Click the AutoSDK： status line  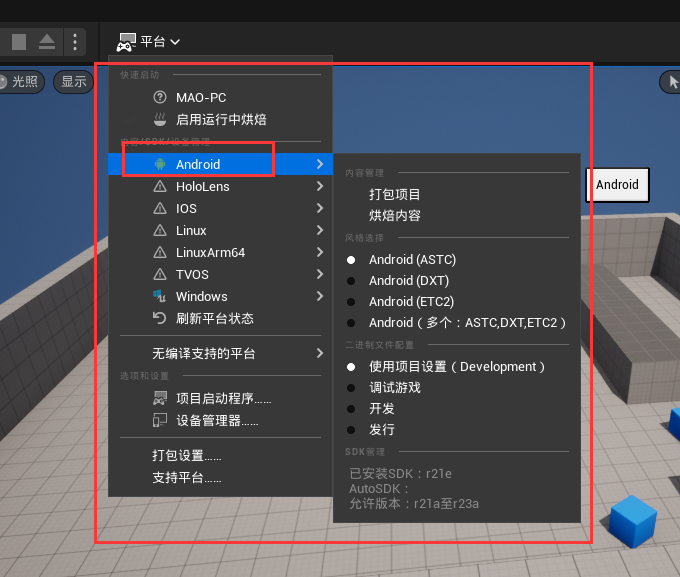point(379,488)
